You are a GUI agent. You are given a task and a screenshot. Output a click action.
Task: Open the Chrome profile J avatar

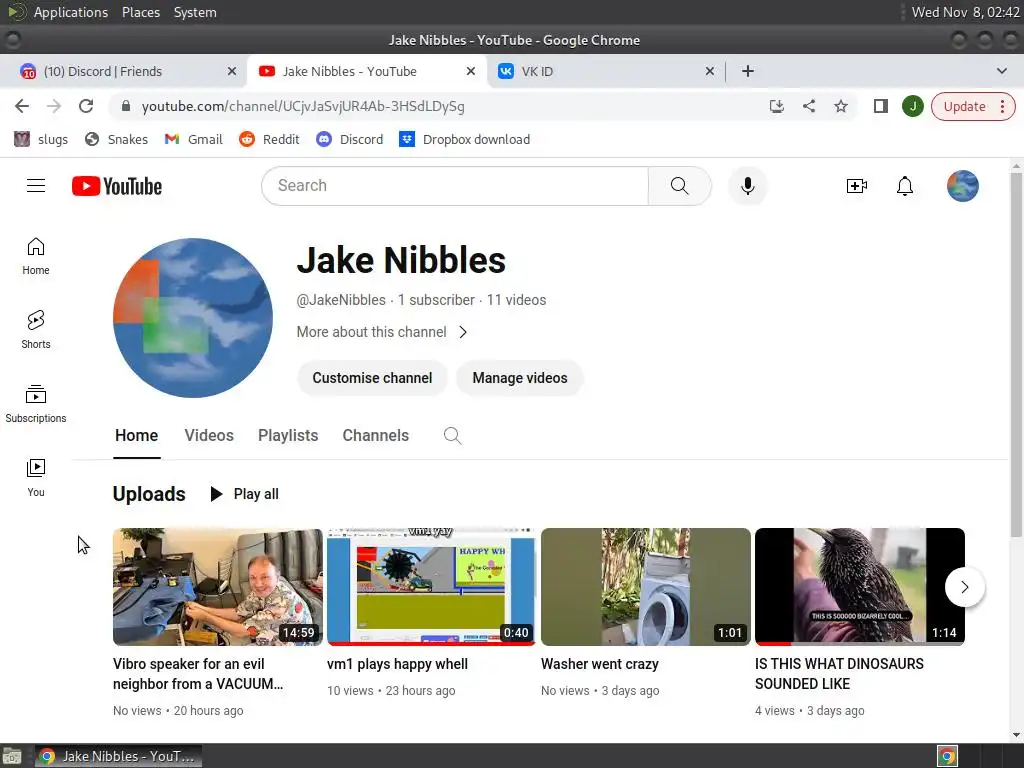pos(912,106)
